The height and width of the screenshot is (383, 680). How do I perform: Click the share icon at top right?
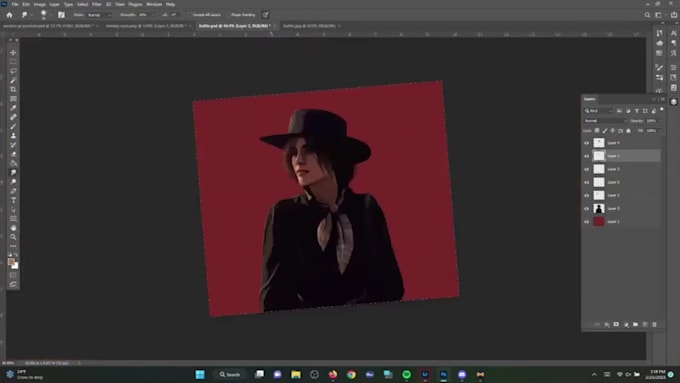pos(674,15)
